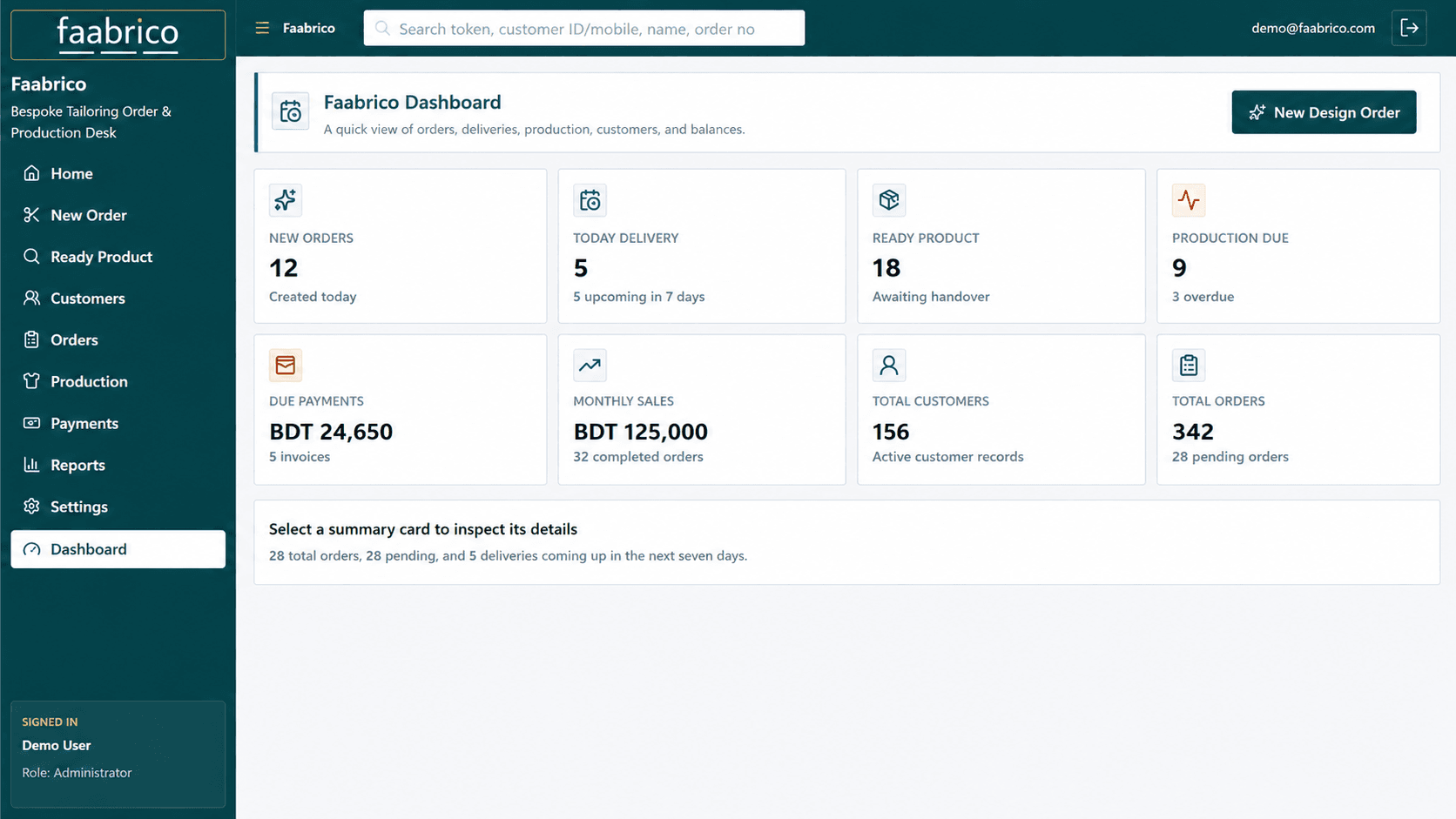Image resolution: width=1456 pixels, height=819 pixels.
Task: Click the "5 invoices" text
Action: 300,457
